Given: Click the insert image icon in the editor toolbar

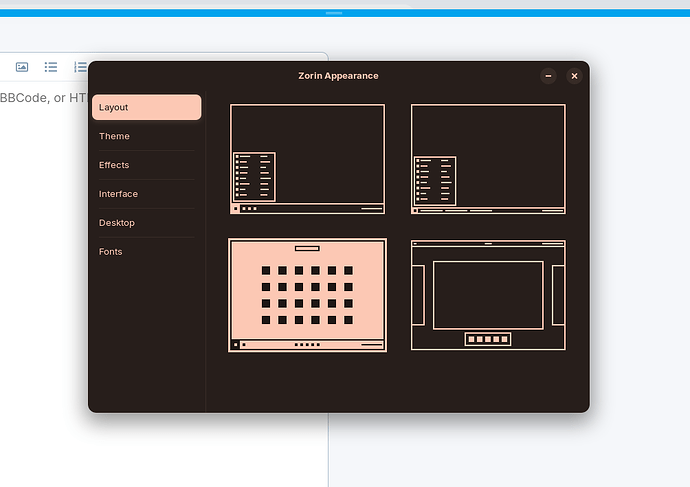Looking at the screenshot, I should [x=22, y=67].
